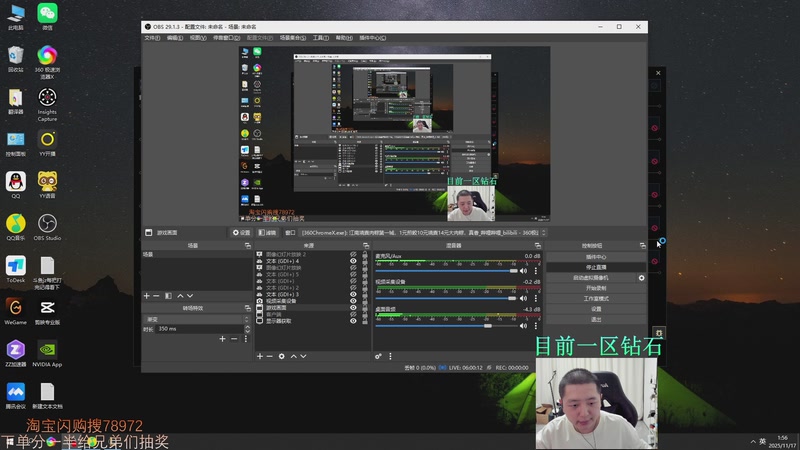This screenshot has height=450, width=800.
Task: Open mixer panel three-dot menu at bottom
Action: [x=390, y=356]
